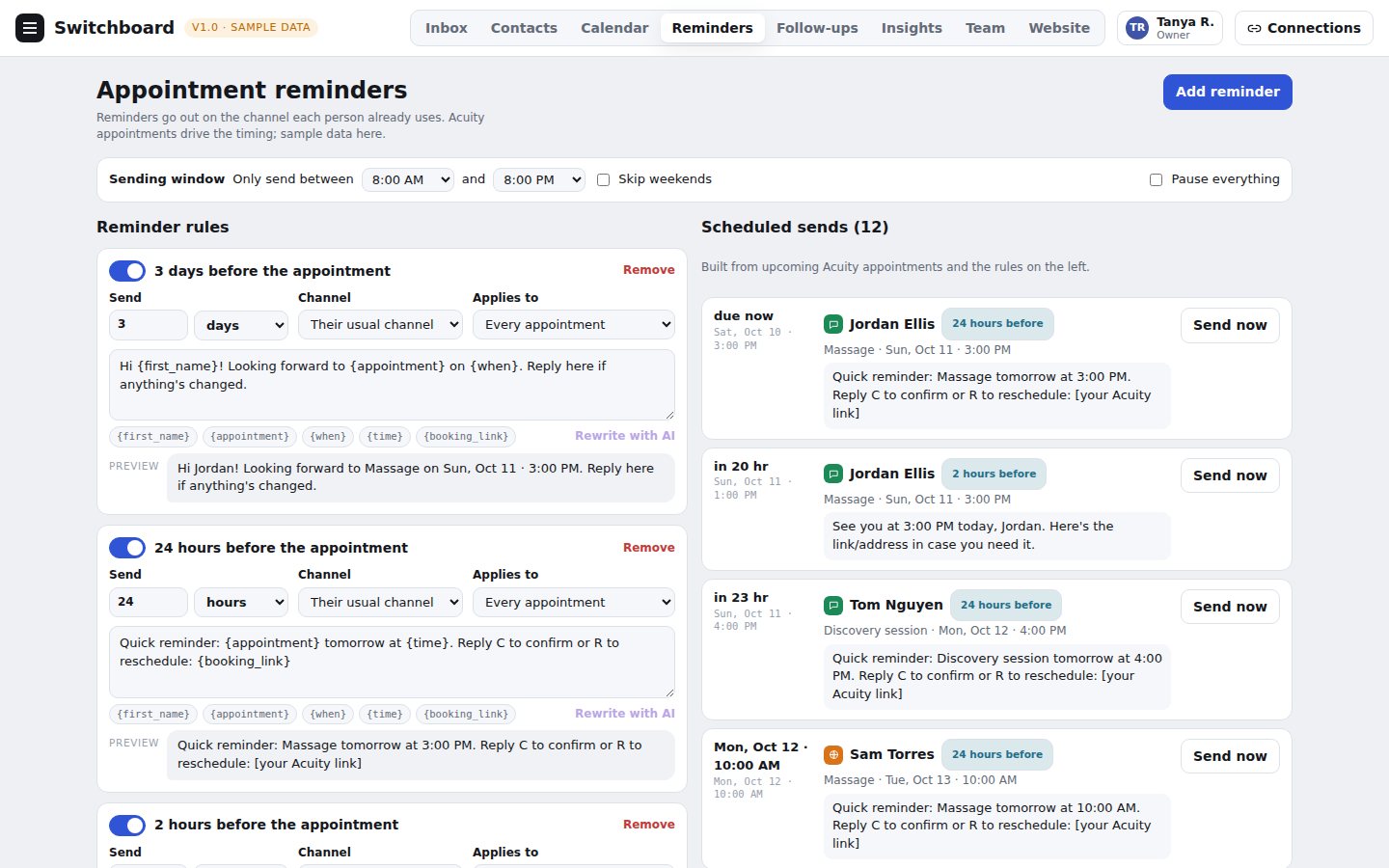This screenshot has width=1389, height=868.
Task: Open the Contacts tab
Action: click(524, 28)
